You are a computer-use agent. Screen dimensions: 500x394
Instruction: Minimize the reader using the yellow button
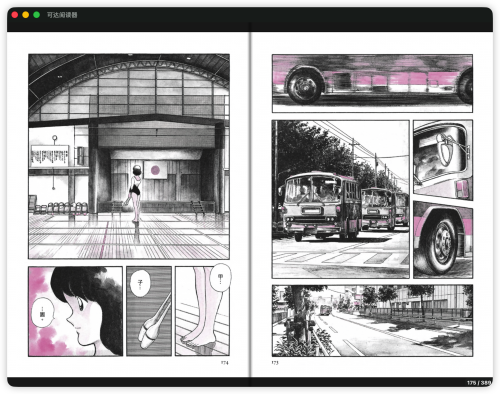[x=26, y=15]
